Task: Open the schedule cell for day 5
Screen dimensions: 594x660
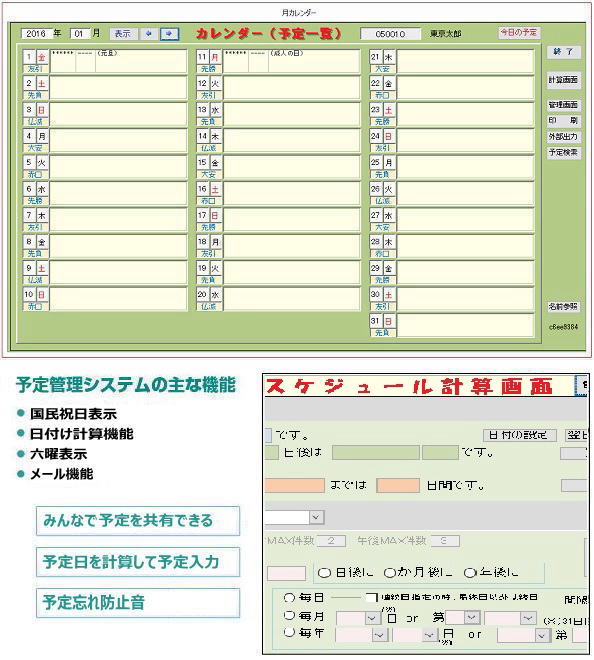Action: 119,167
